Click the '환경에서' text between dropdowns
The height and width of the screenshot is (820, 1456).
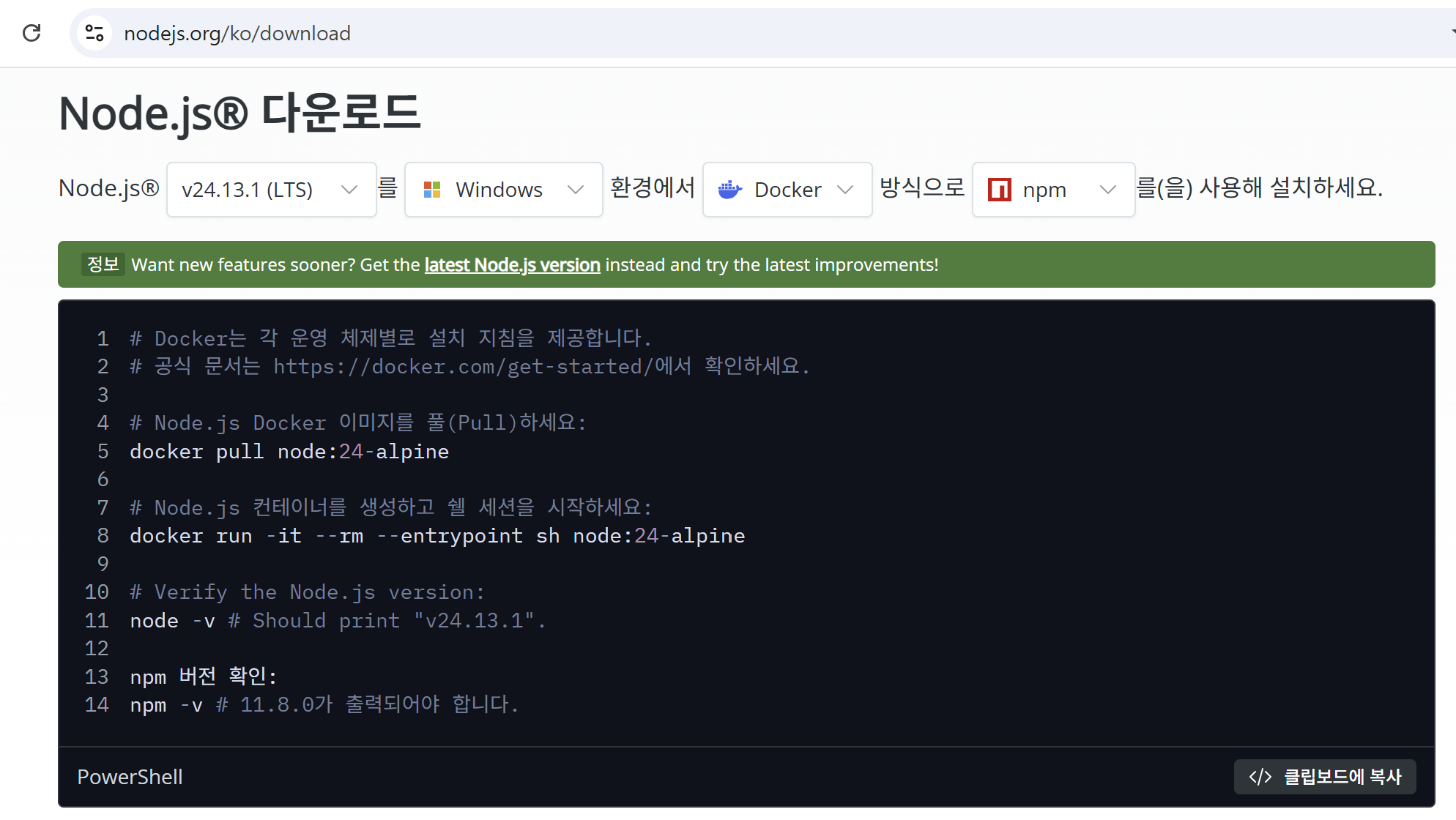coord(653,187)
